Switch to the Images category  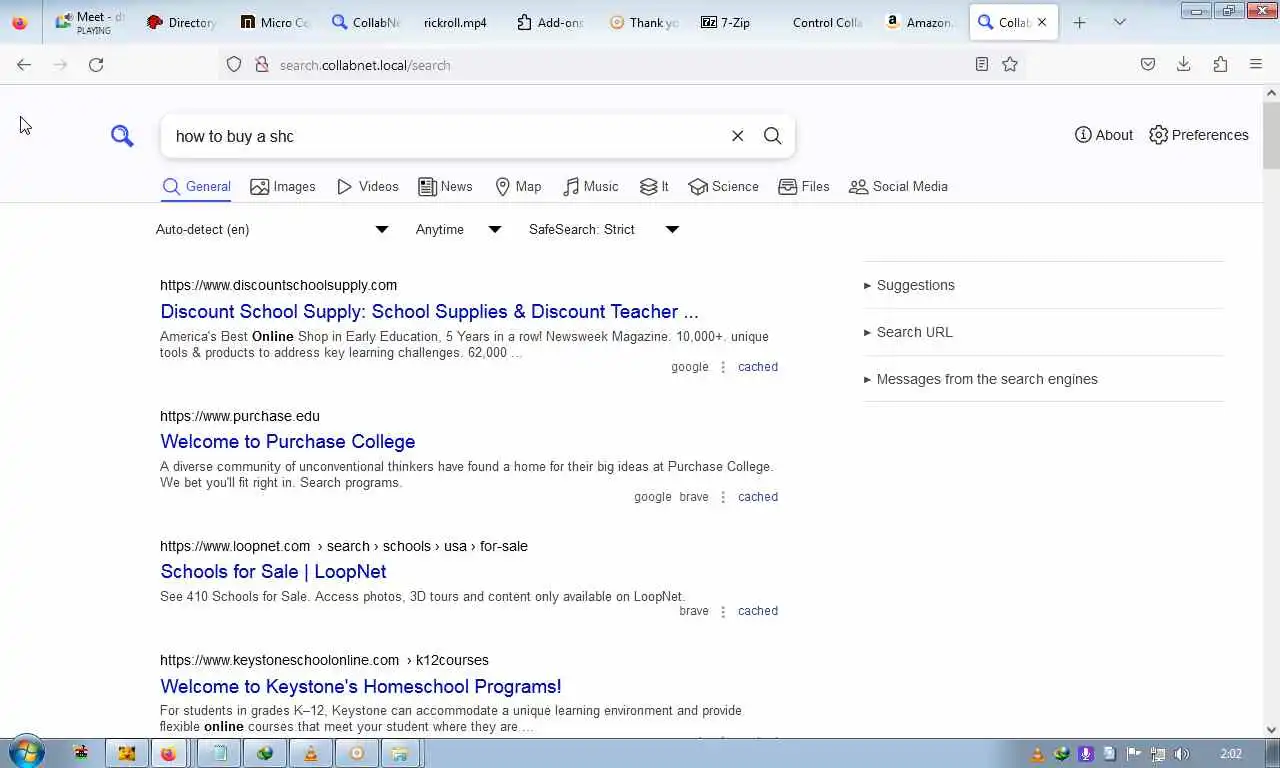283,186
